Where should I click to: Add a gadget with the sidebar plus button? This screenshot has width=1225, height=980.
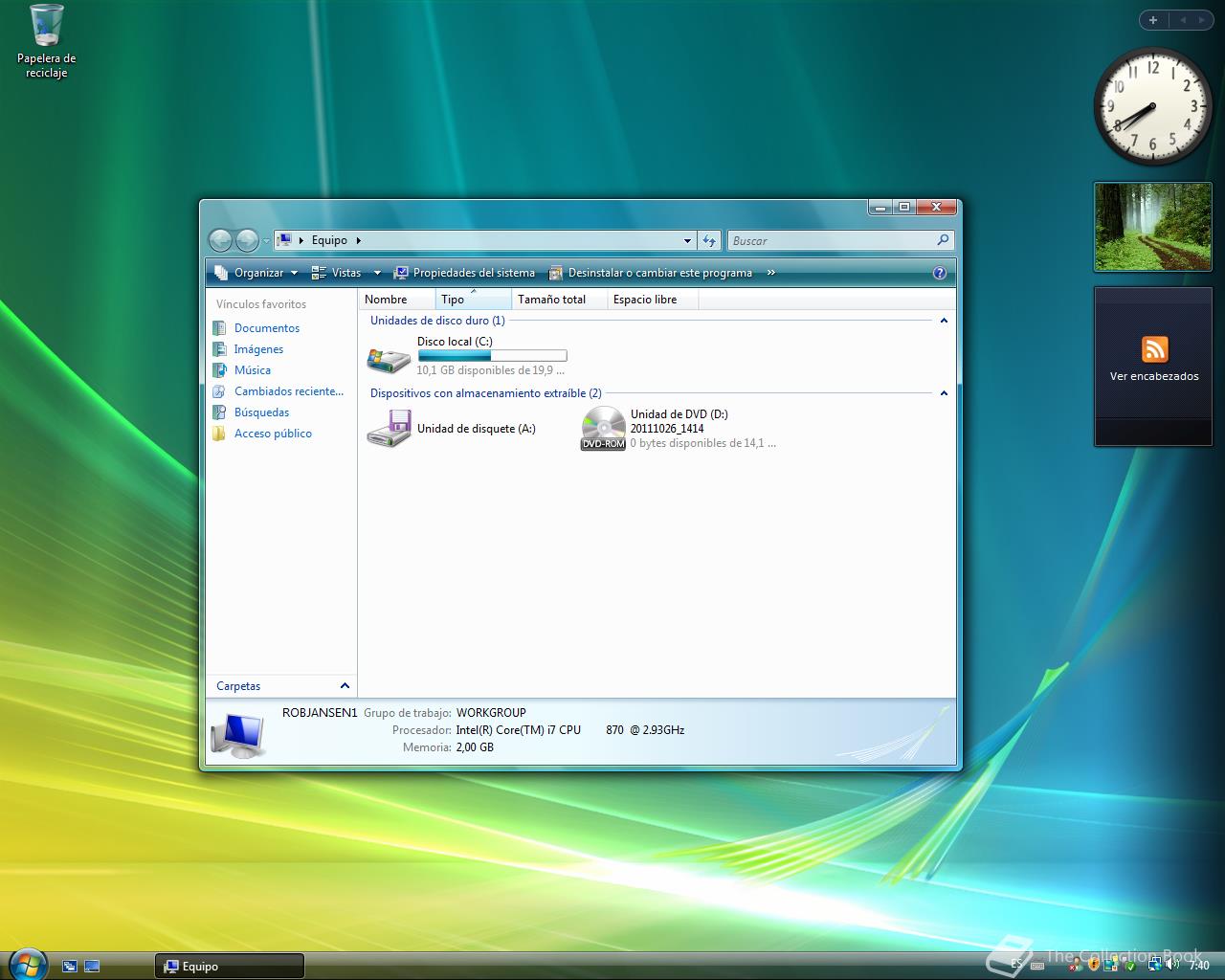pos(1153,19)
